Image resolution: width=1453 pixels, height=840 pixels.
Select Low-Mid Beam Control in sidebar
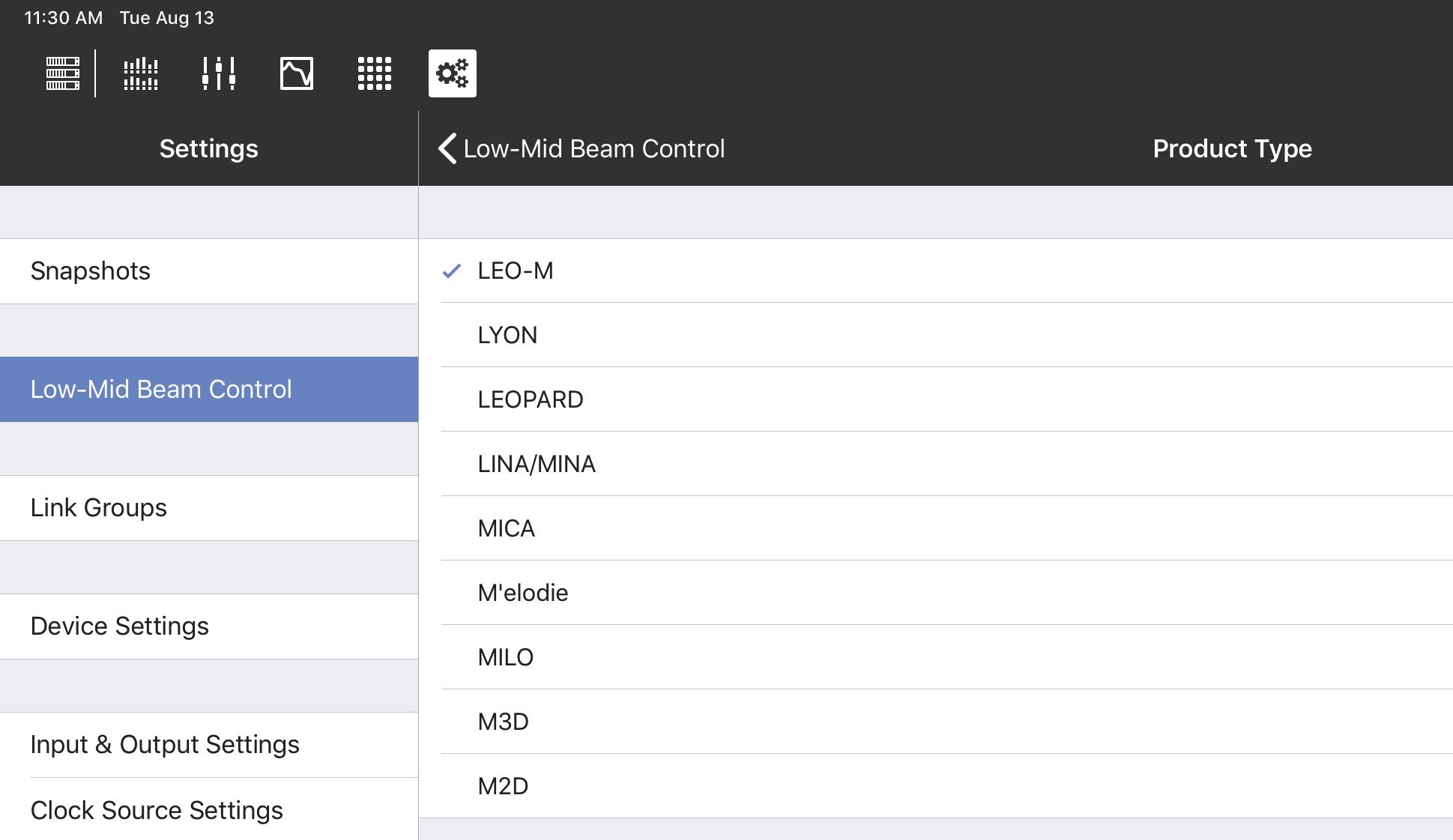pos(161,389)
